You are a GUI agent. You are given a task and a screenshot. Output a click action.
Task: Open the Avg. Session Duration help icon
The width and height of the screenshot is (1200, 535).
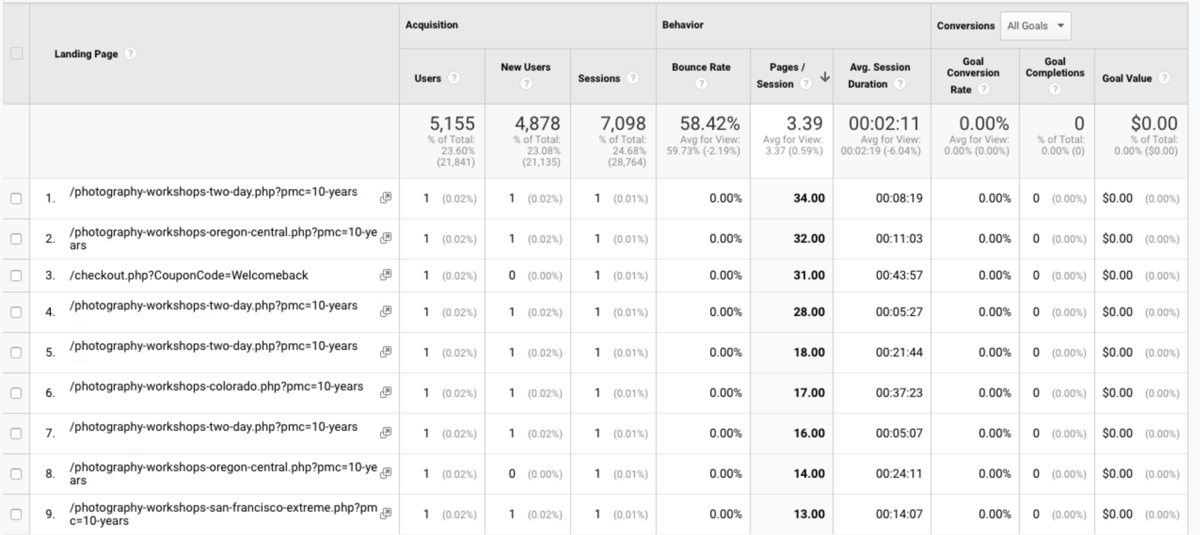pyautogui.click(x=898, y=83)
